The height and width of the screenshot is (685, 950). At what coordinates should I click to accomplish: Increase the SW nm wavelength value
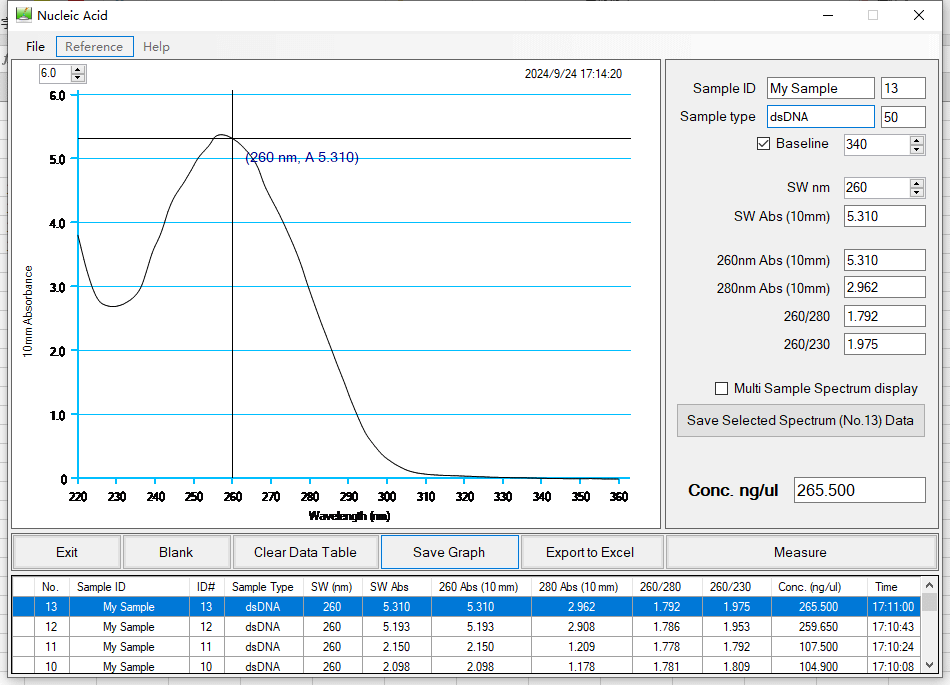(917, 183)
